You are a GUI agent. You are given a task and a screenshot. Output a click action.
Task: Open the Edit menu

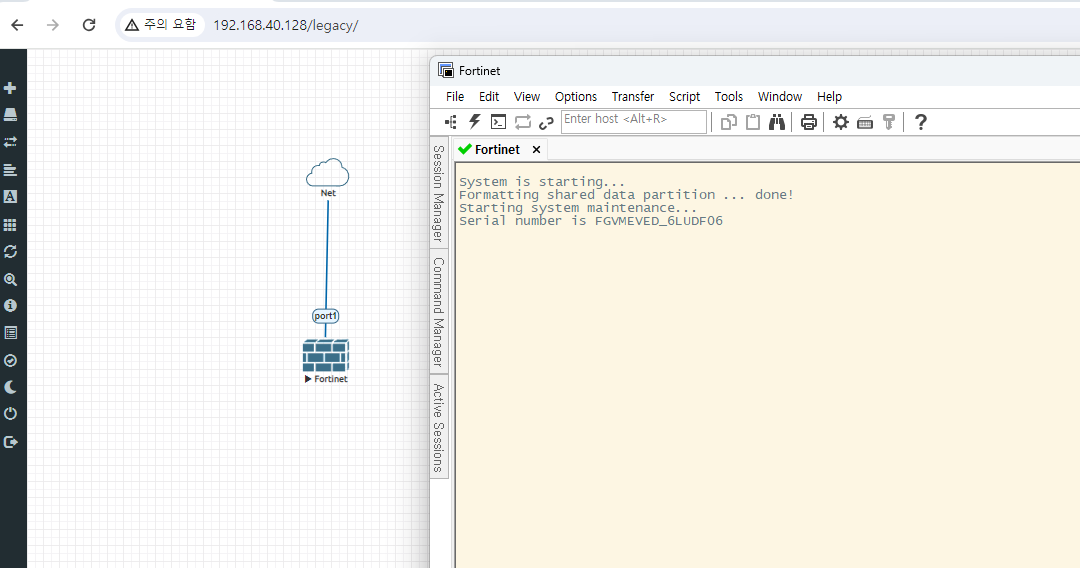489,97
